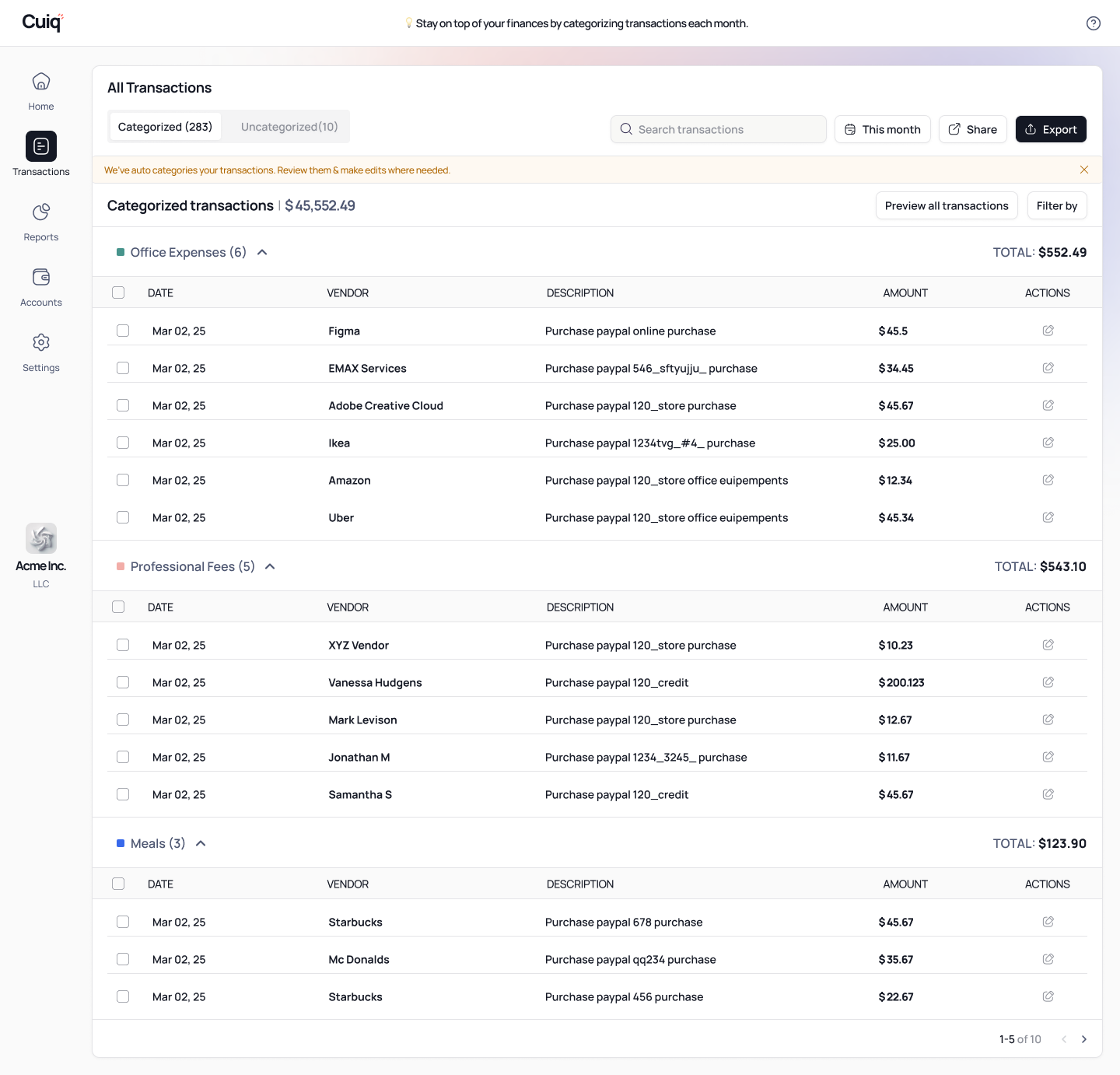Click the Professional Fees pink color marker
This screenshot has height=1075, width=1120.
[121, 566]
